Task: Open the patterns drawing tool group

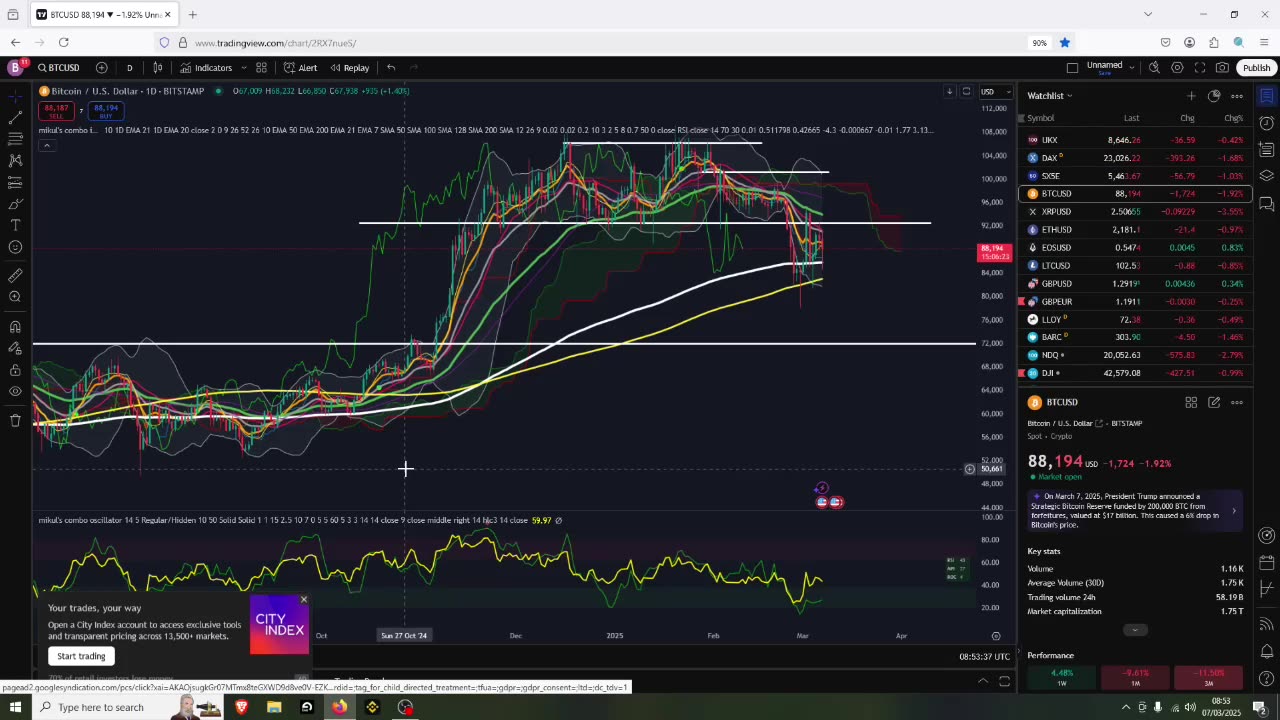Action: click(x=15, y=160)
